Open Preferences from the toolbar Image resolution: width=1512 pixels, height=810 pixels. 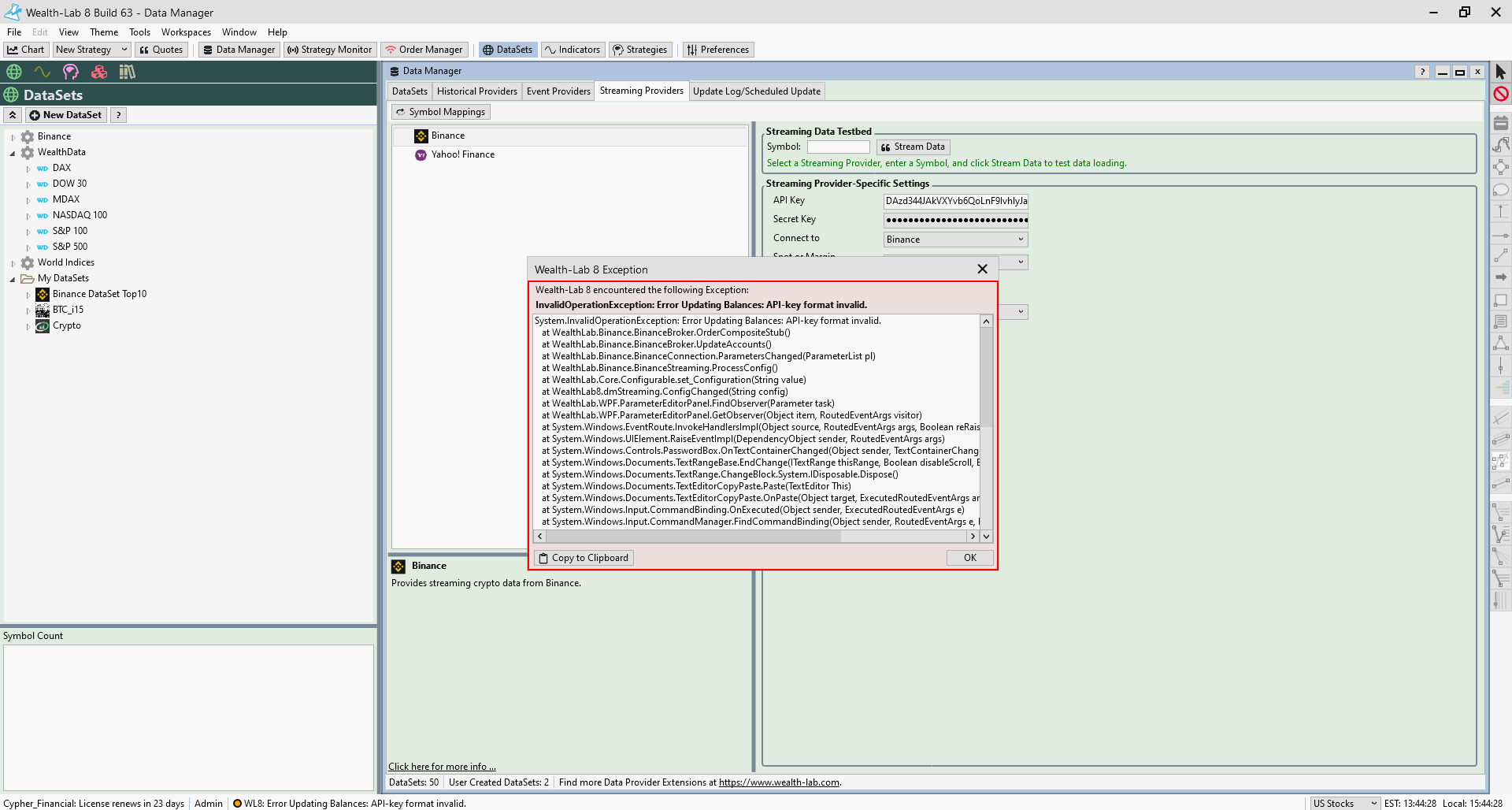click(x=718, y=50)
